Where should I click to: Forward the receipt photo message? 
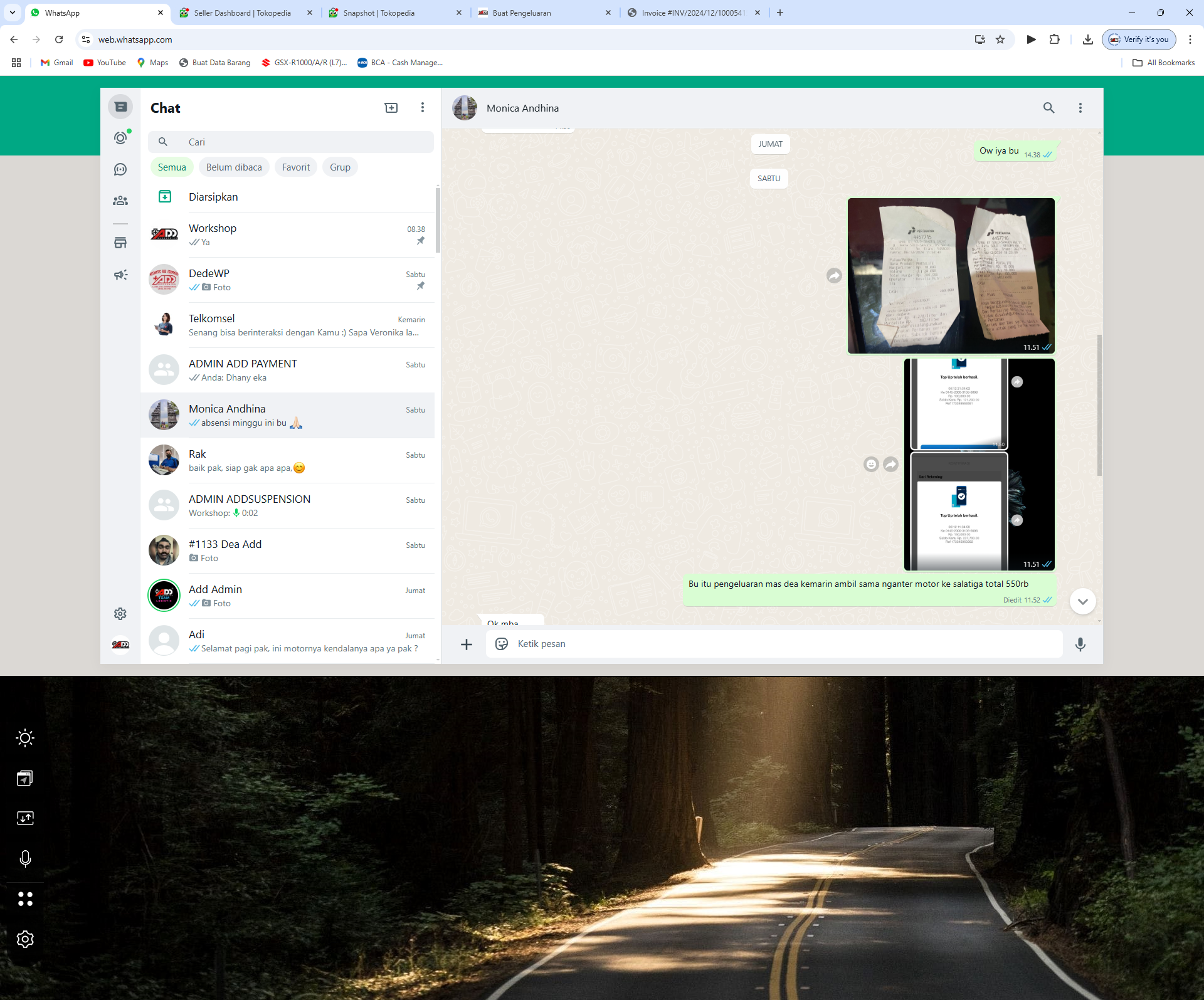click(834, 276)
